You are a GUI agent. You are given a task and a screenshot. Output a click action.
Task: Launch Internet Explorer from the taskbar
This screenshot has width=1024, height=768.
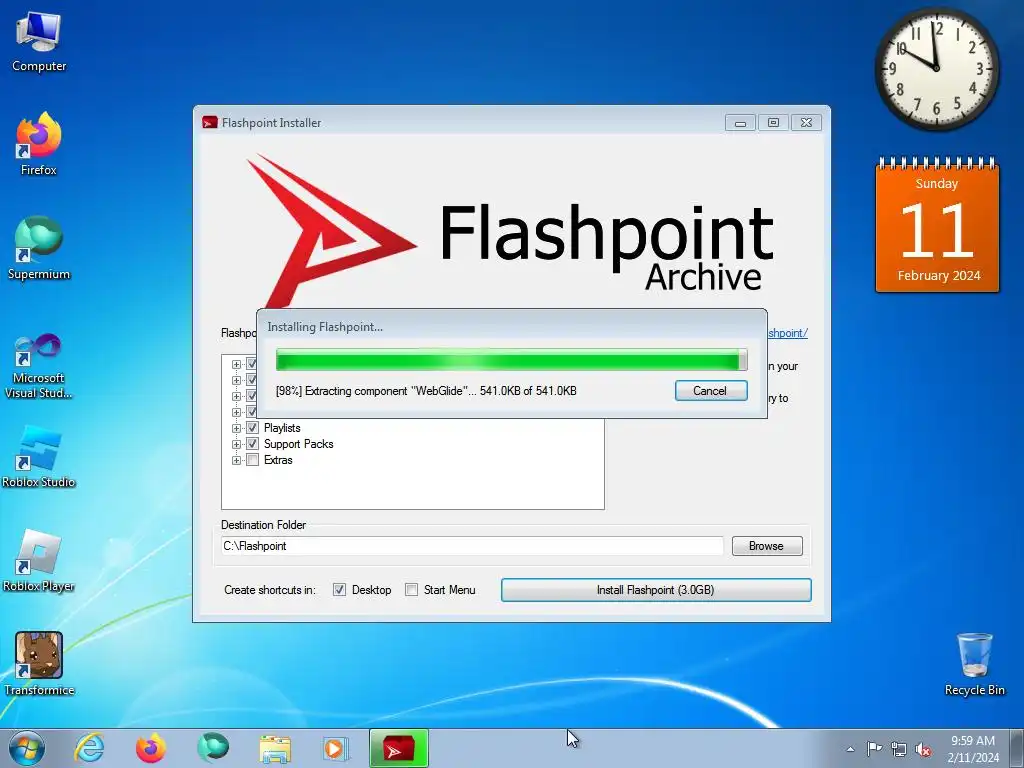pyautogui.click(x=89, y=748)
